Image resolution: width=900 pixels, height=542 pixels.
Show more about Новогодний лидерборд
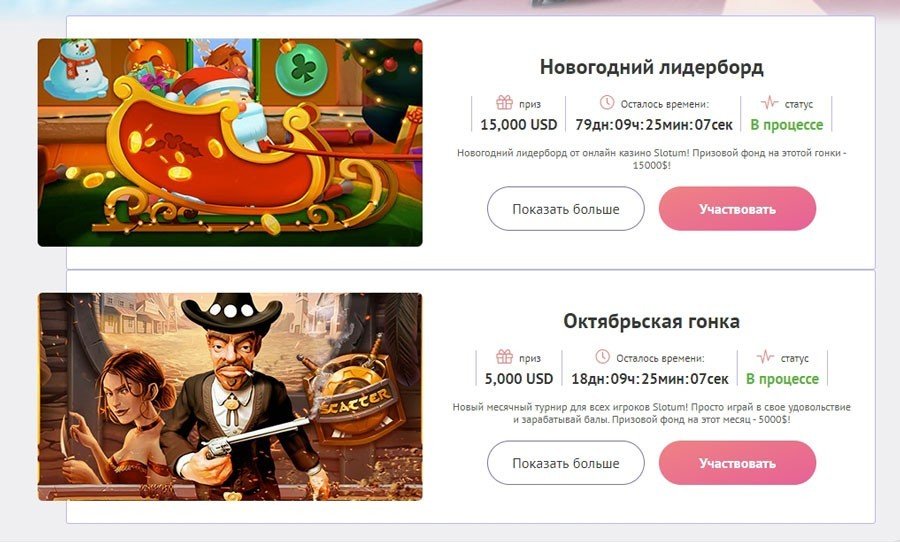565,209
